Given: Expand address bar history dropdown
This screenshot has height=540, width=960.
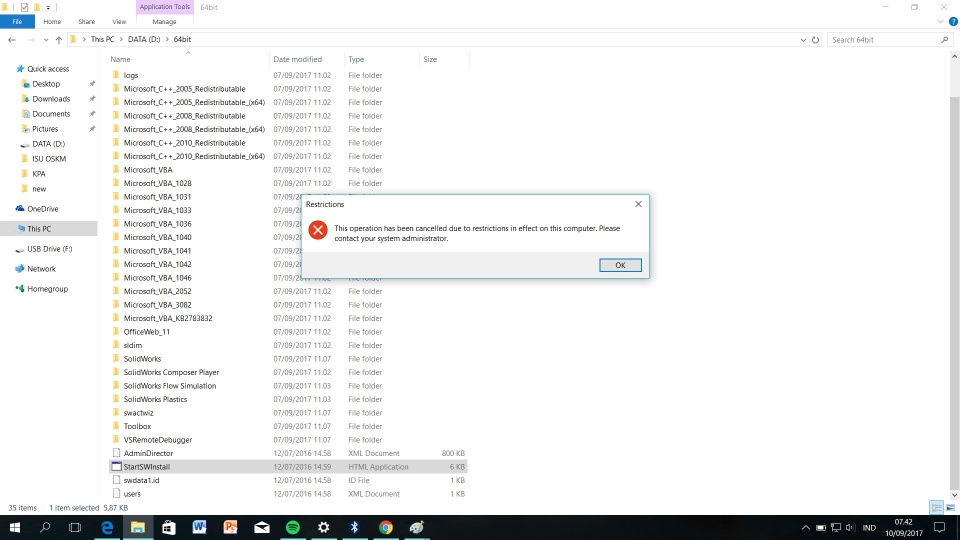Looking at the screenshot, I should 803,40.
